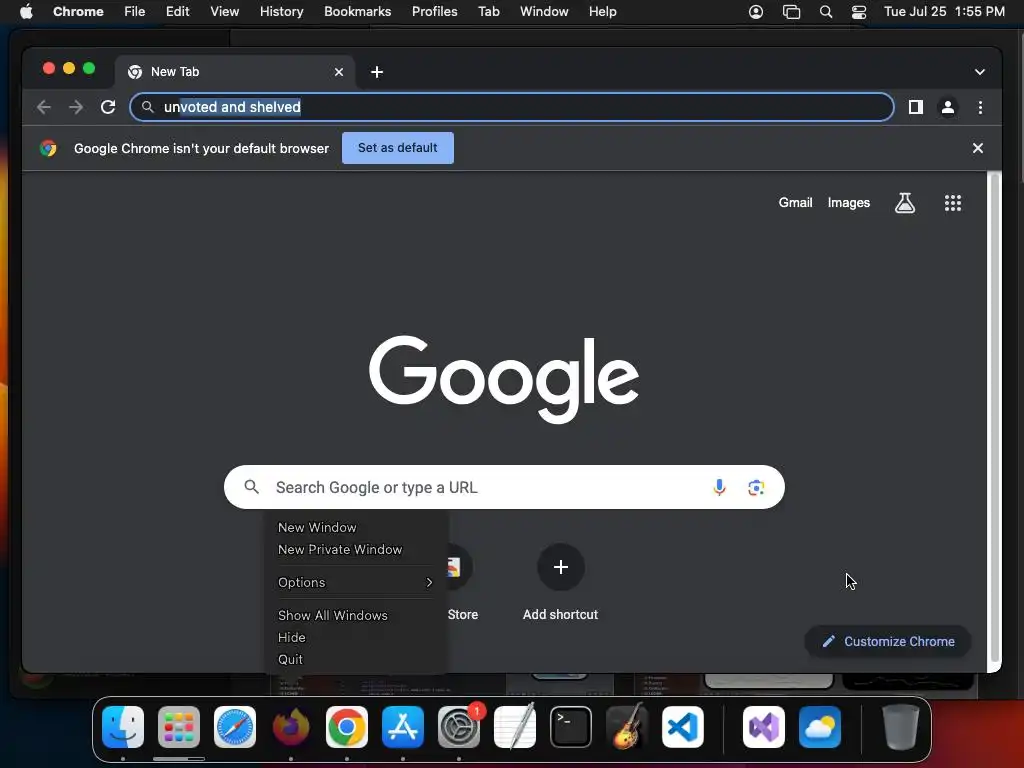Search by image with Google Lens icon
Viewport: 1024px width, 768px height.
[x=756, y=487]
